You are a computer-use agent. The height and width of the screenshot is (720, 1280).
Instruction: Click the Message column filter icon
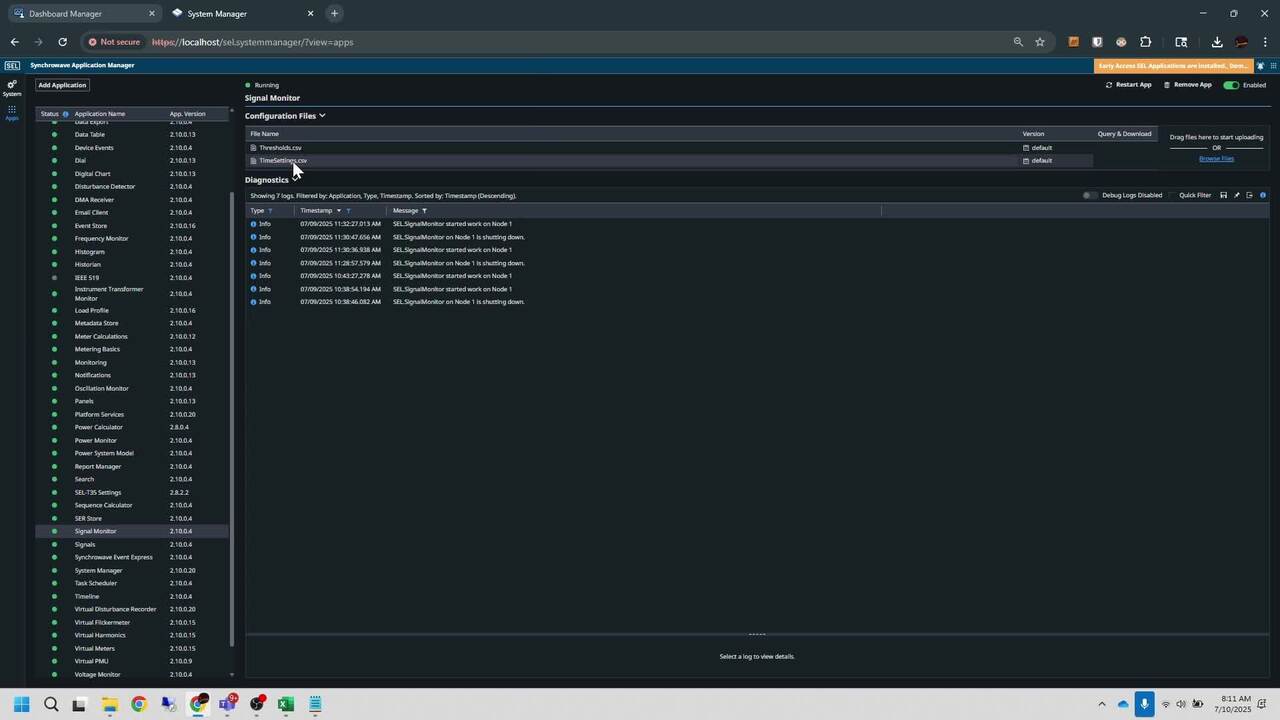424,211
